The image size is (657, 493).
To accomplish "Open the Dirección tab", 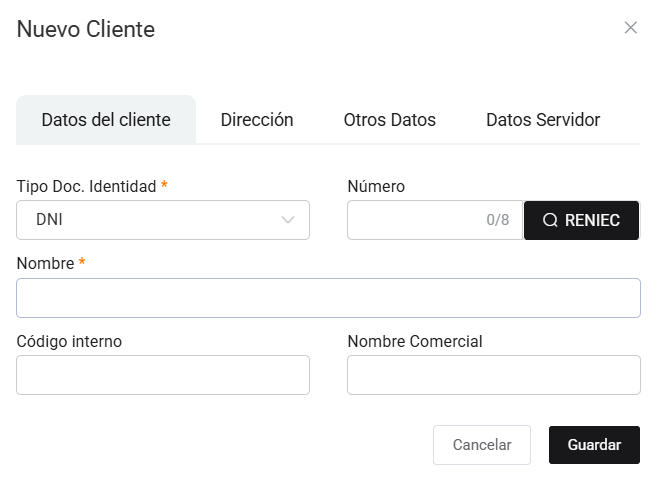I will pyautogui.click(x=257, y=120).
